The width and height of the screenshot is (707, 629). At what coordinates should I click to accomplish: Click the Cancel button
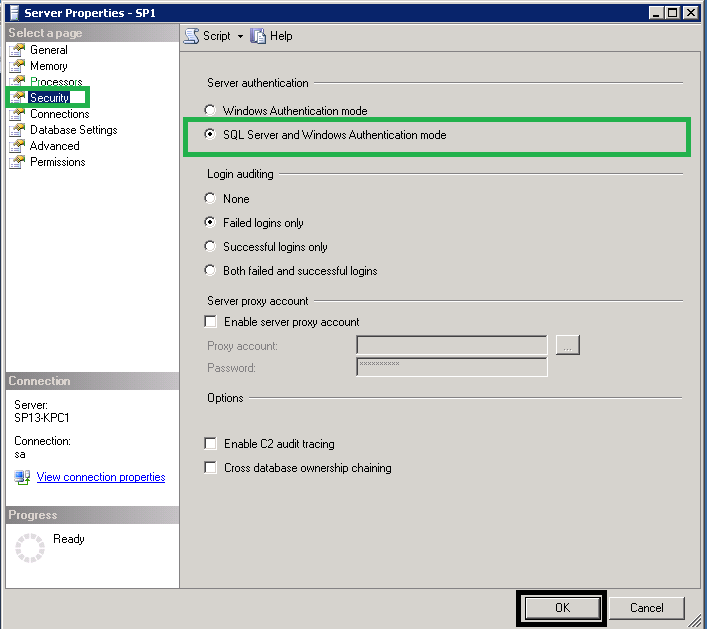click(x=647, y=608)
